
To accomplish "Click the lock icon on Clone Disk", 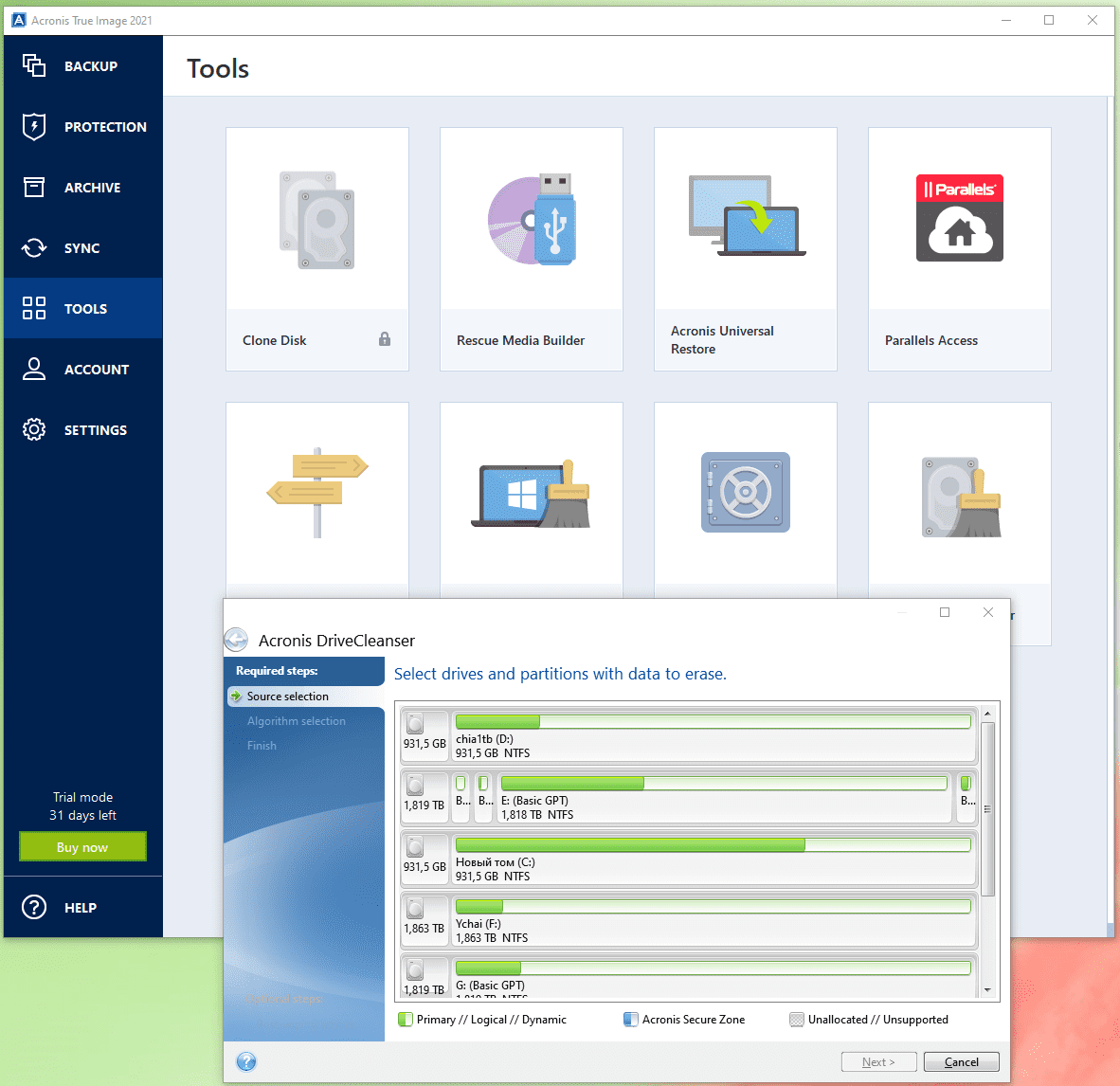I will click(385, 338).
